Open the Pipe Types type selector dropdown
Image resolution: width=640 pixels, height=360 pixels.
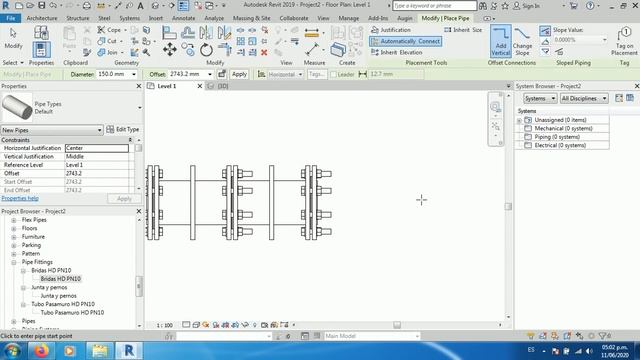pos(140,107)
